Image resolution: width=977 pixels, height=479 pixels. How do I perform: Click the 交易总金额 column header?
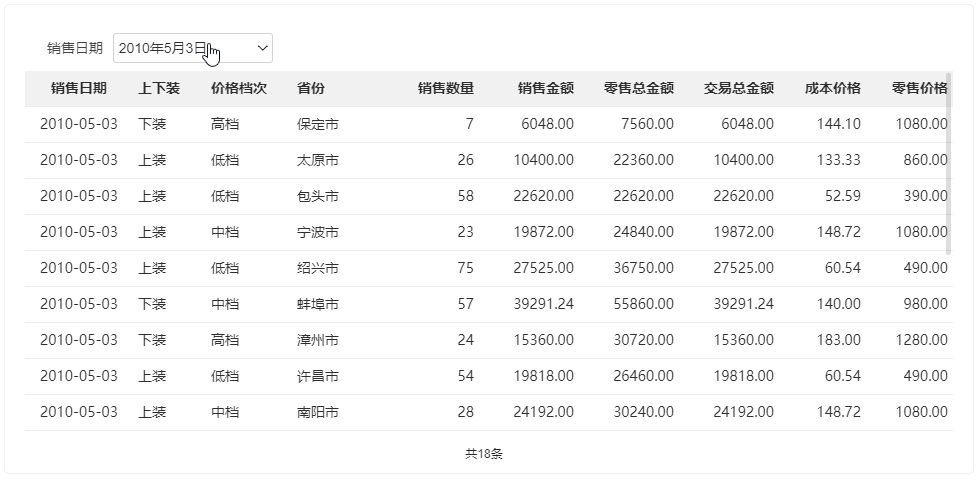739,88
